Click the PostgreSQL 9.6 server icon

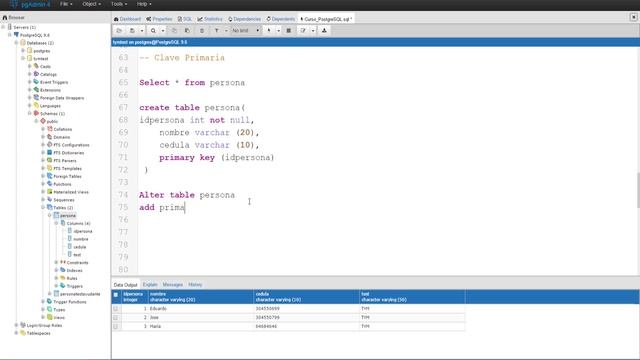pyautogui.click(x=16, y=35)
